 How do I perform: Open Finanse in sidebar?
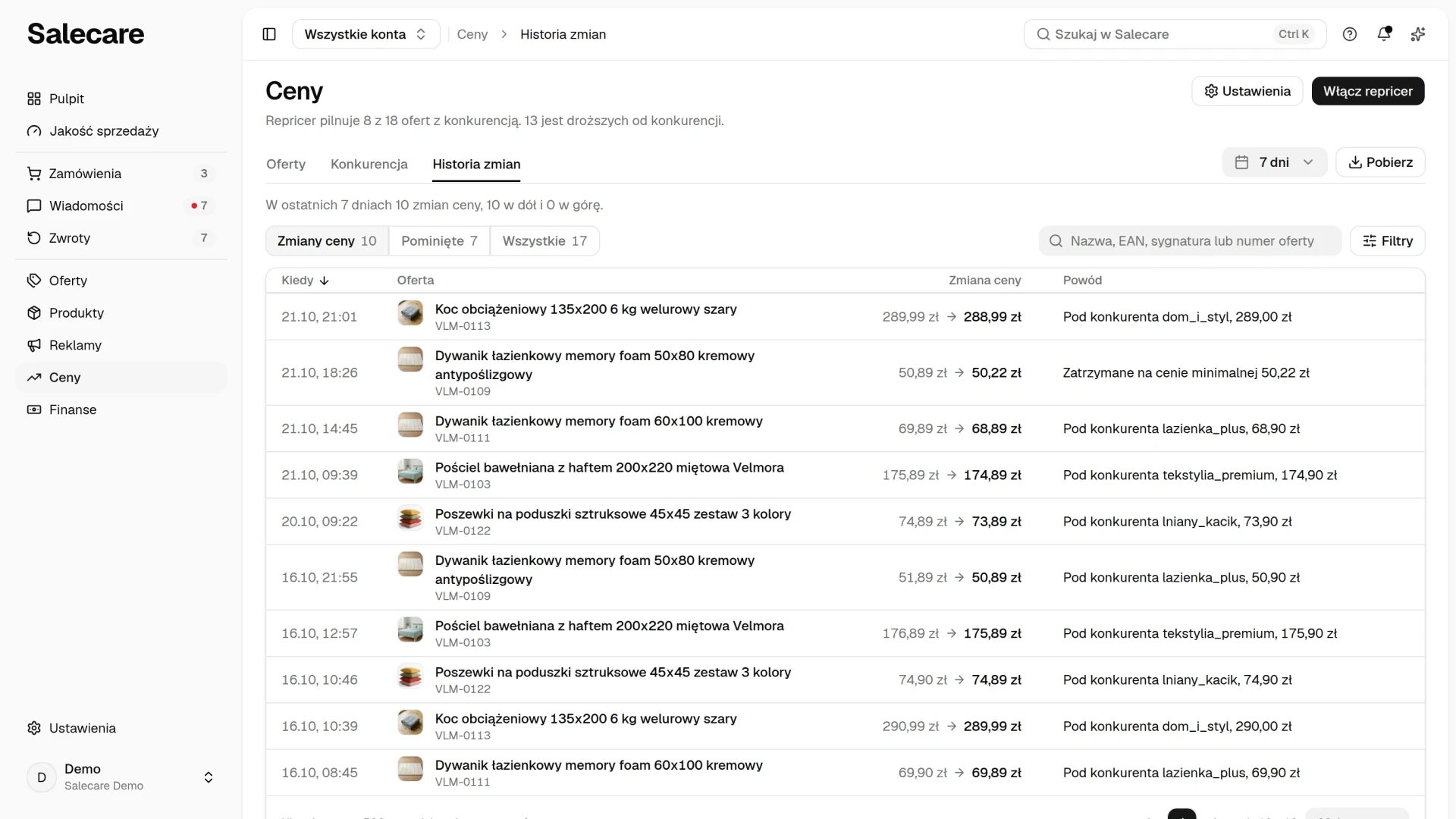point(121,409)
